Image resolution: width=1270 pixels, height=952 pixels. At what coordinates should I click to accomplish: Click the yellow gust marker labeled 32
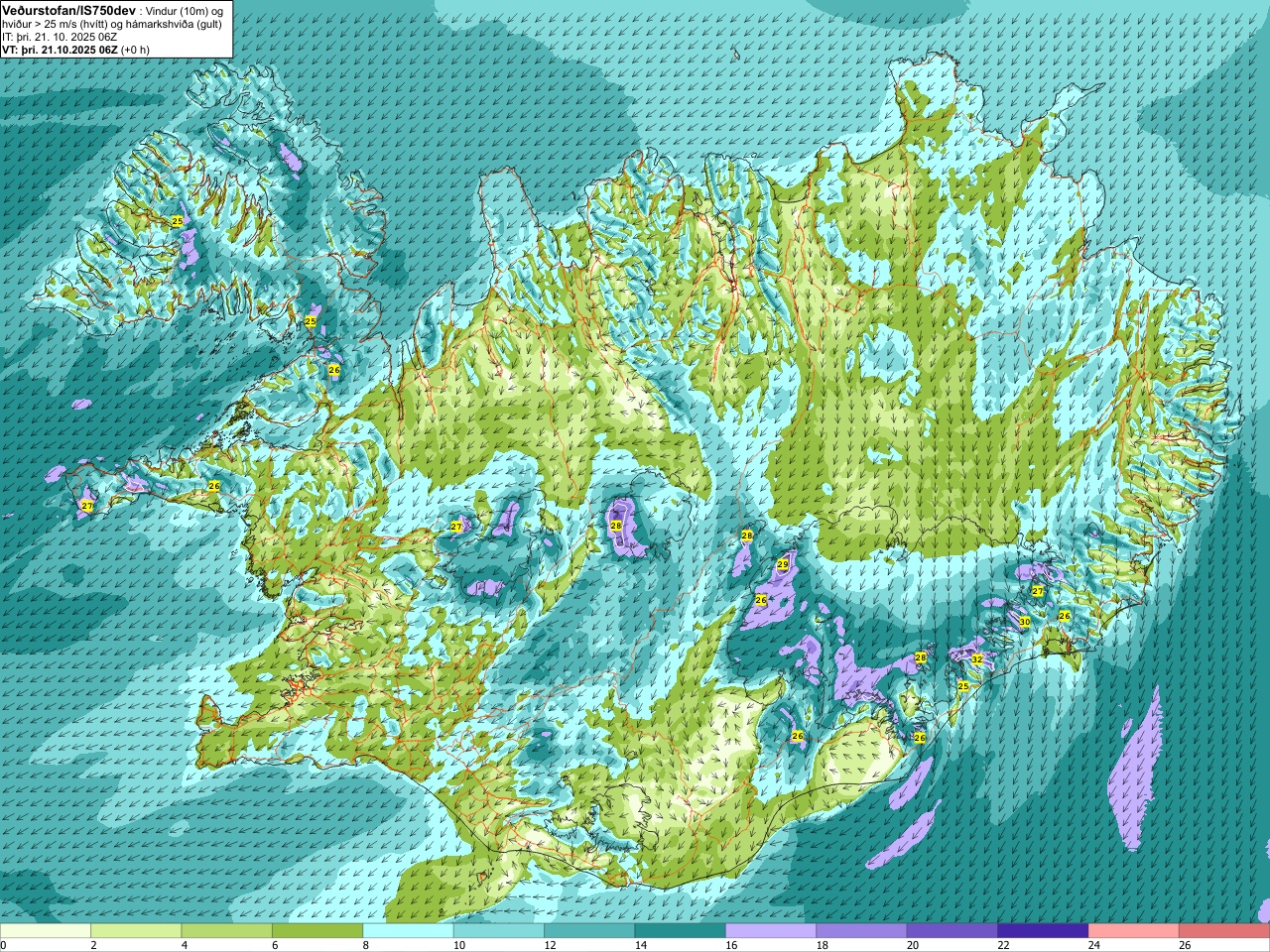point(976,659)
